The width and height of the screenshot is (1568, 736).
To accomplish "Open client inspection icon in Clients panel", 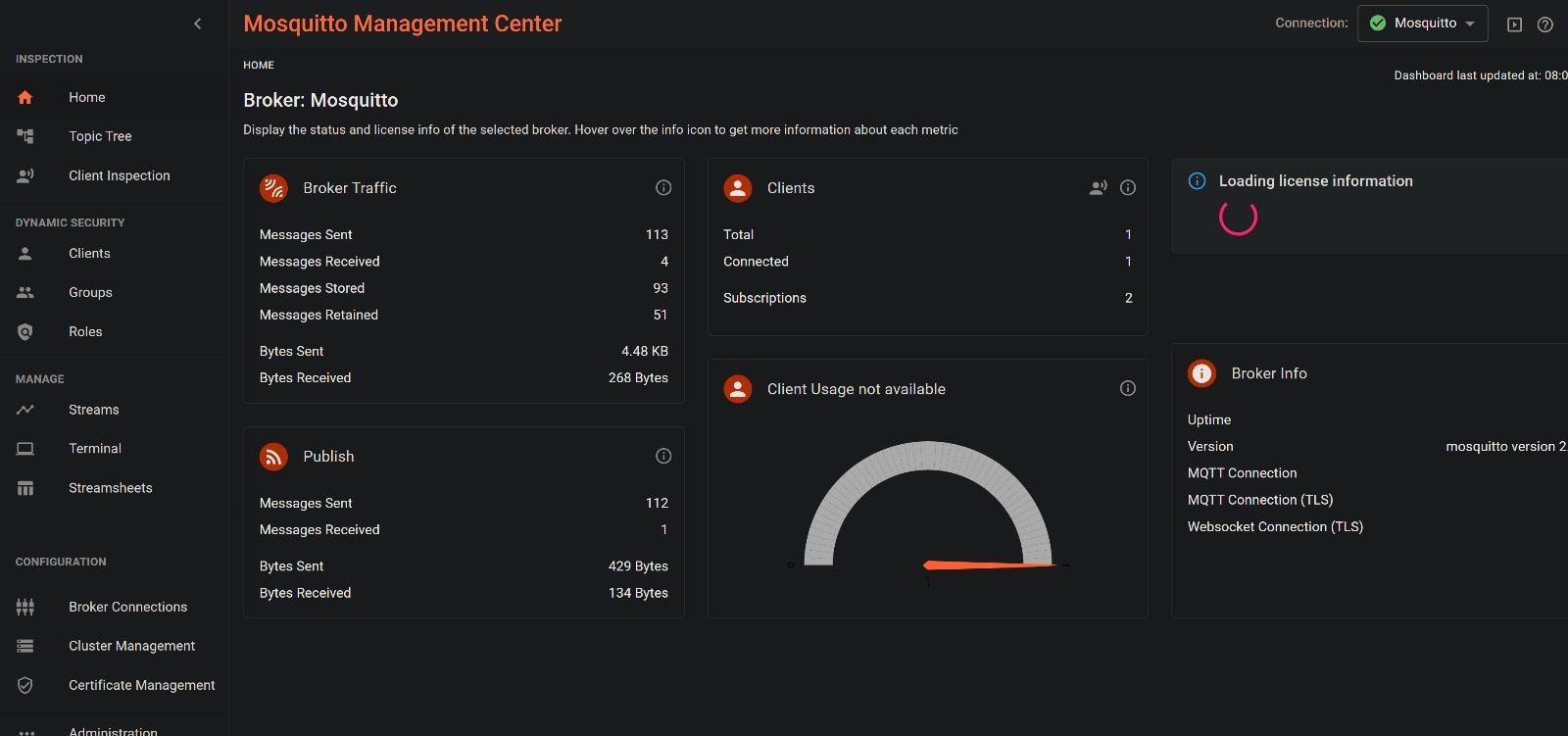I will tap(1099, 187).
